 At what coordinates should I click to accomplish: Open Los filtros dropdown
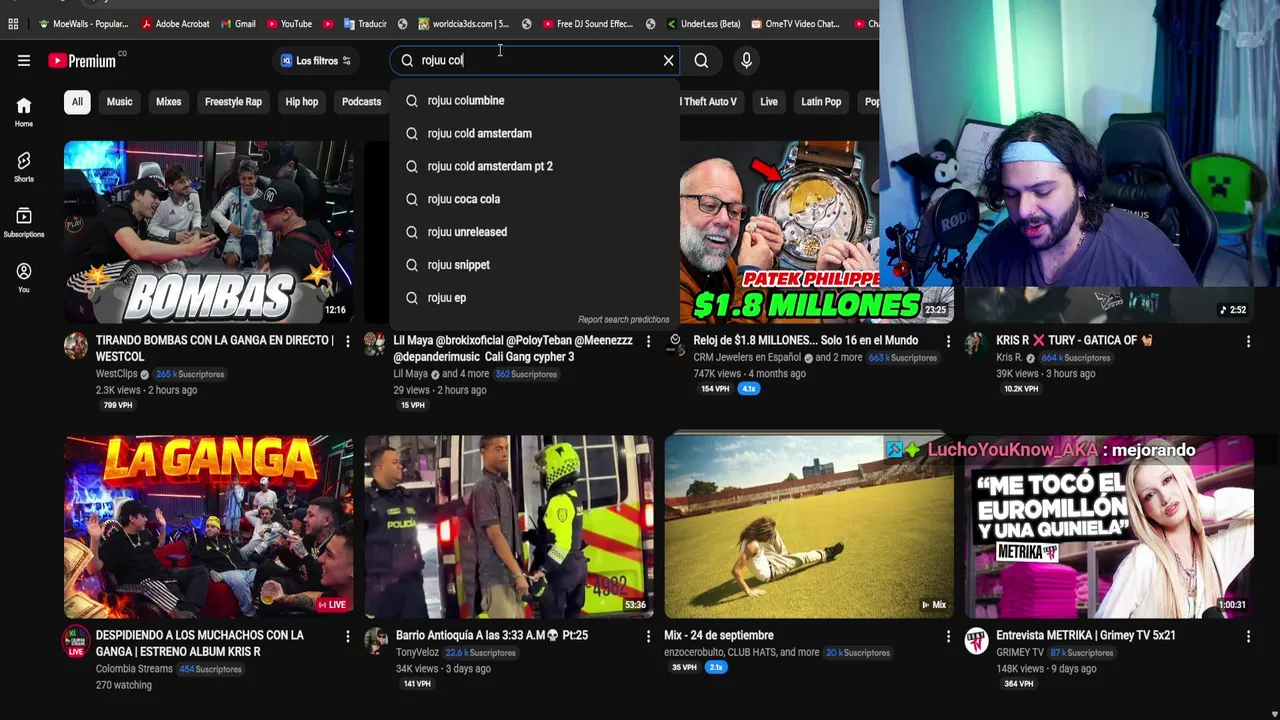coord(316,61)
